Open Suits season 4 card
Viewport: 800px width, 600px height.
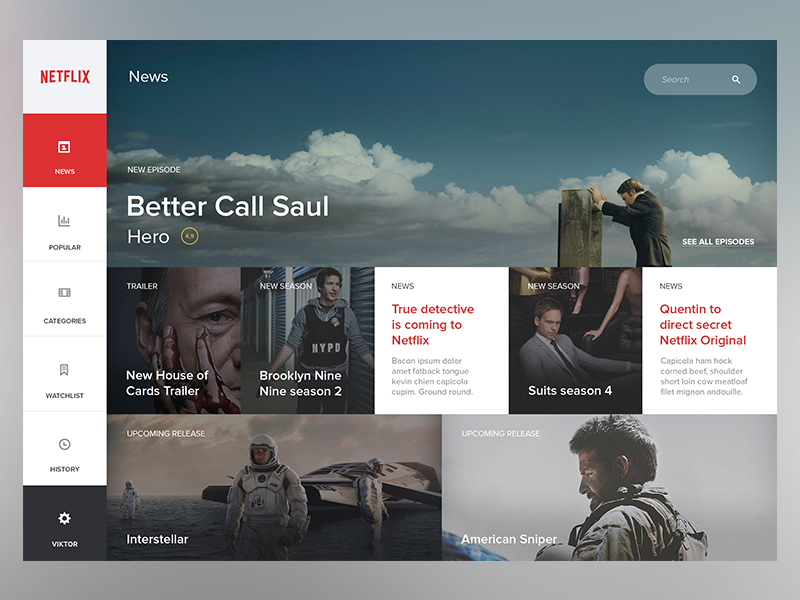pos(575,340)
